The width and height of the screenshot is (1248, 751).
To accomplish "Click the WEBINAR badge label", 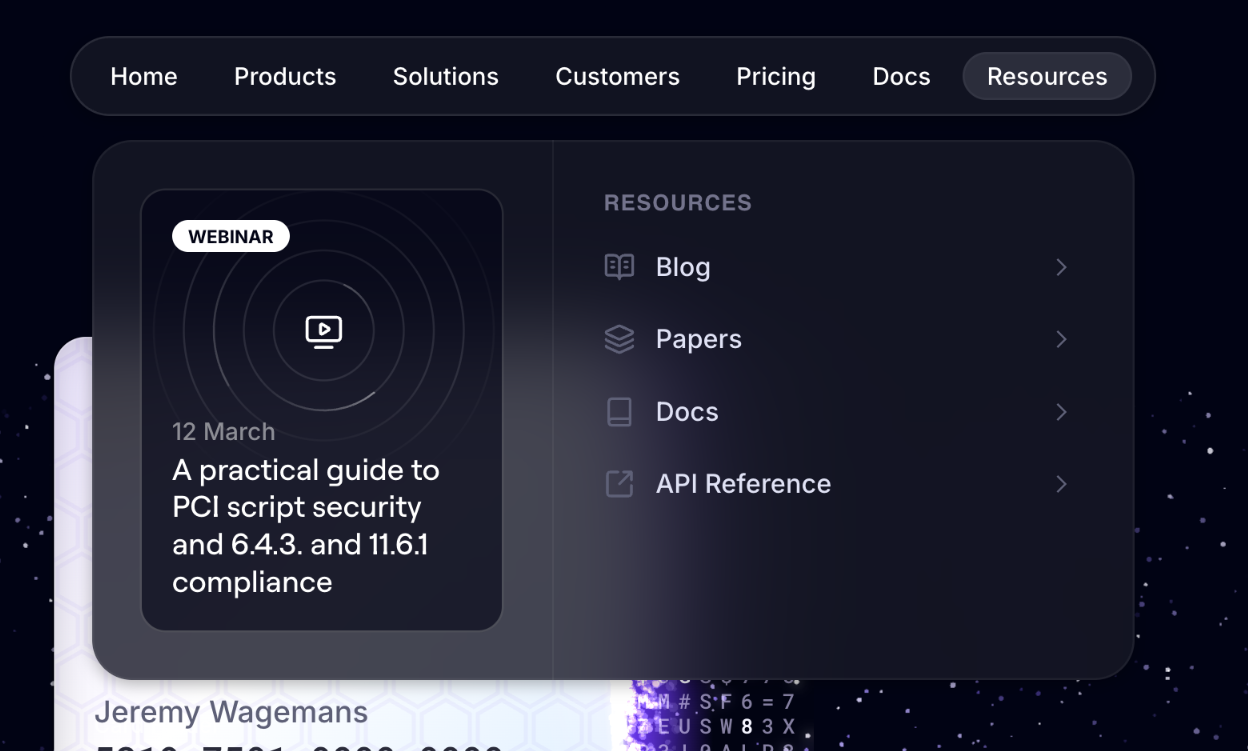I will click(231, 237).
